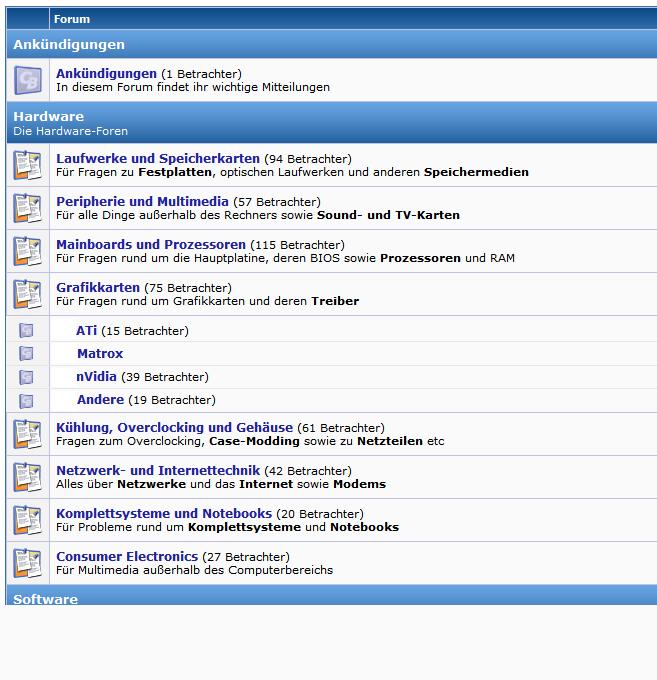Image resolution: width=657 pixels, height=680 pixels.
Task: Click the "(19 Betrachter)" text beside Andere
Action: [172, 400]
